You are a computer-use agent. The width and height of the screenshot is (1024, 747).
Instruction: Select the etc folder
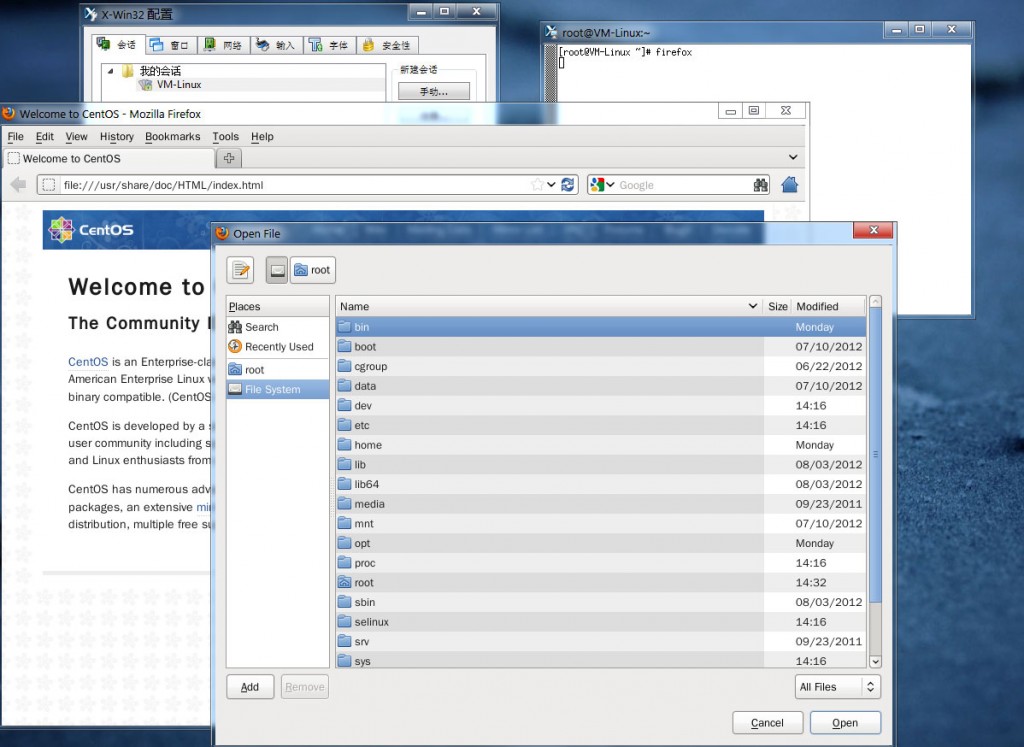pos(601,424)
